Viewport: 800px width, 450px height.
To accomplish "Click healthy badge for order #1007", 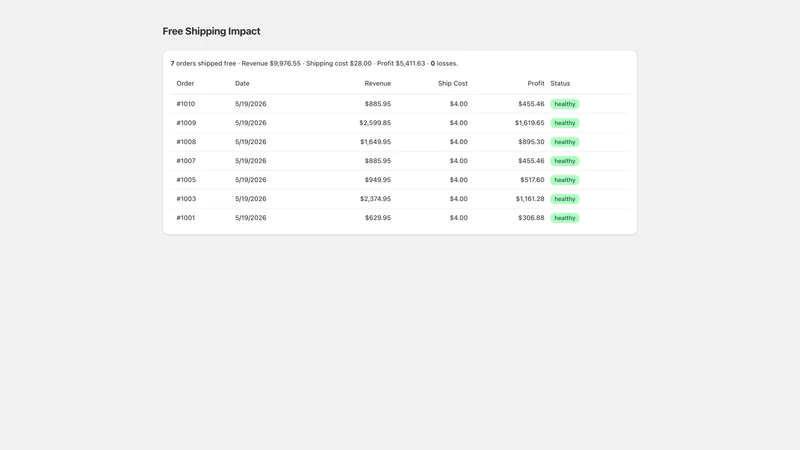I will [565, 161].
